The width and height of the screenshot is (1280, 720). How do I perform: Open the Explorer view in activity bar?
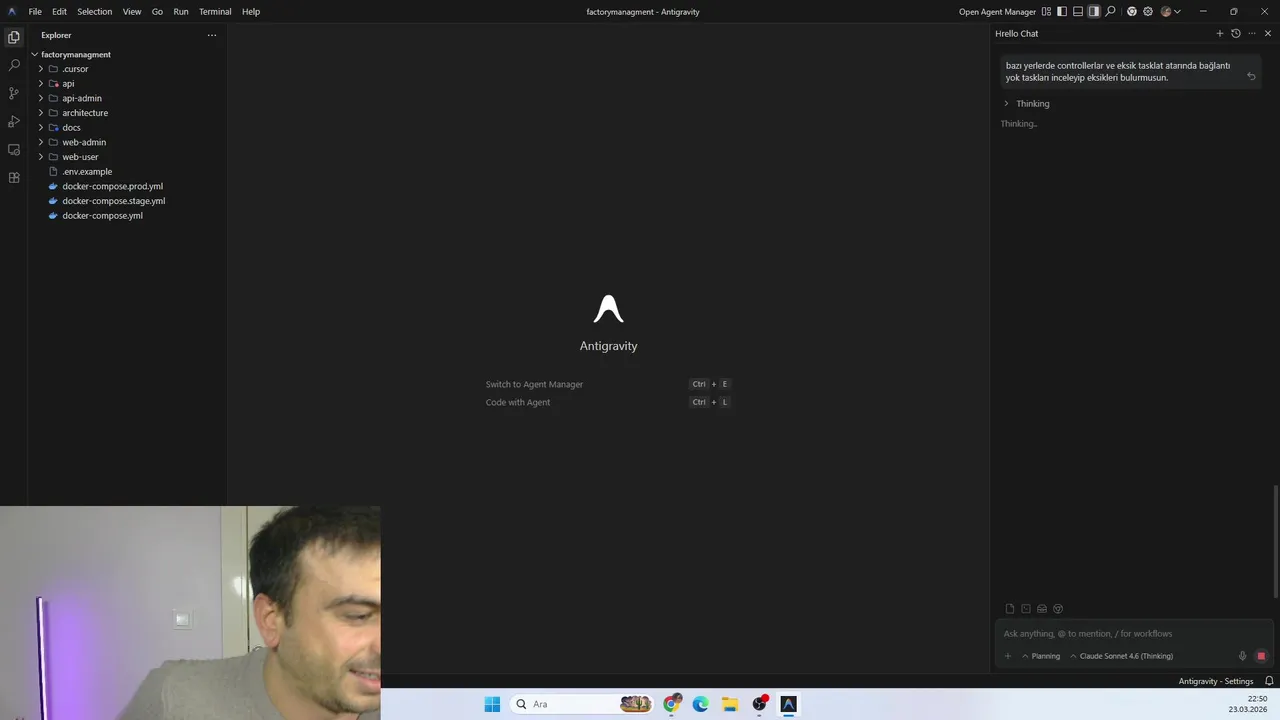coord(14,37)
